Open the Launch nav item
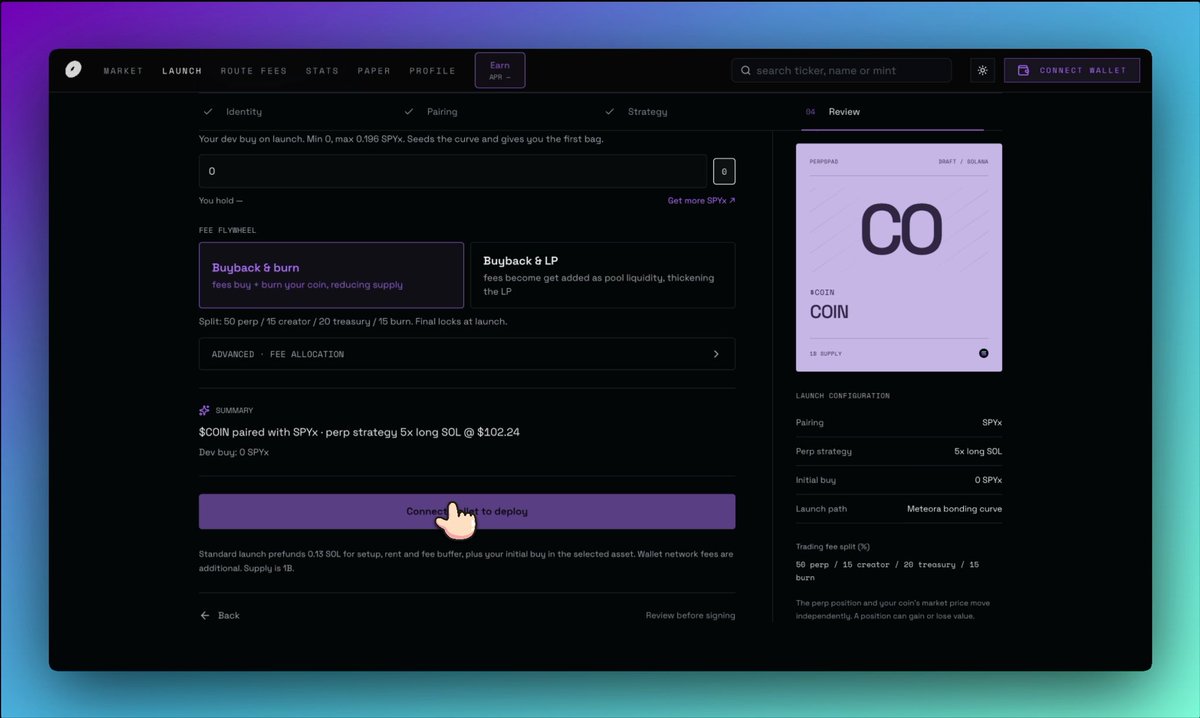The image size is (1200, 718). click(182, 71)
